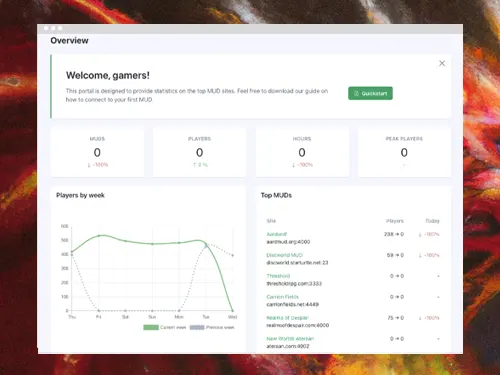
Task: Open the New Worlds Ateraan link
Action: [290, 339]
